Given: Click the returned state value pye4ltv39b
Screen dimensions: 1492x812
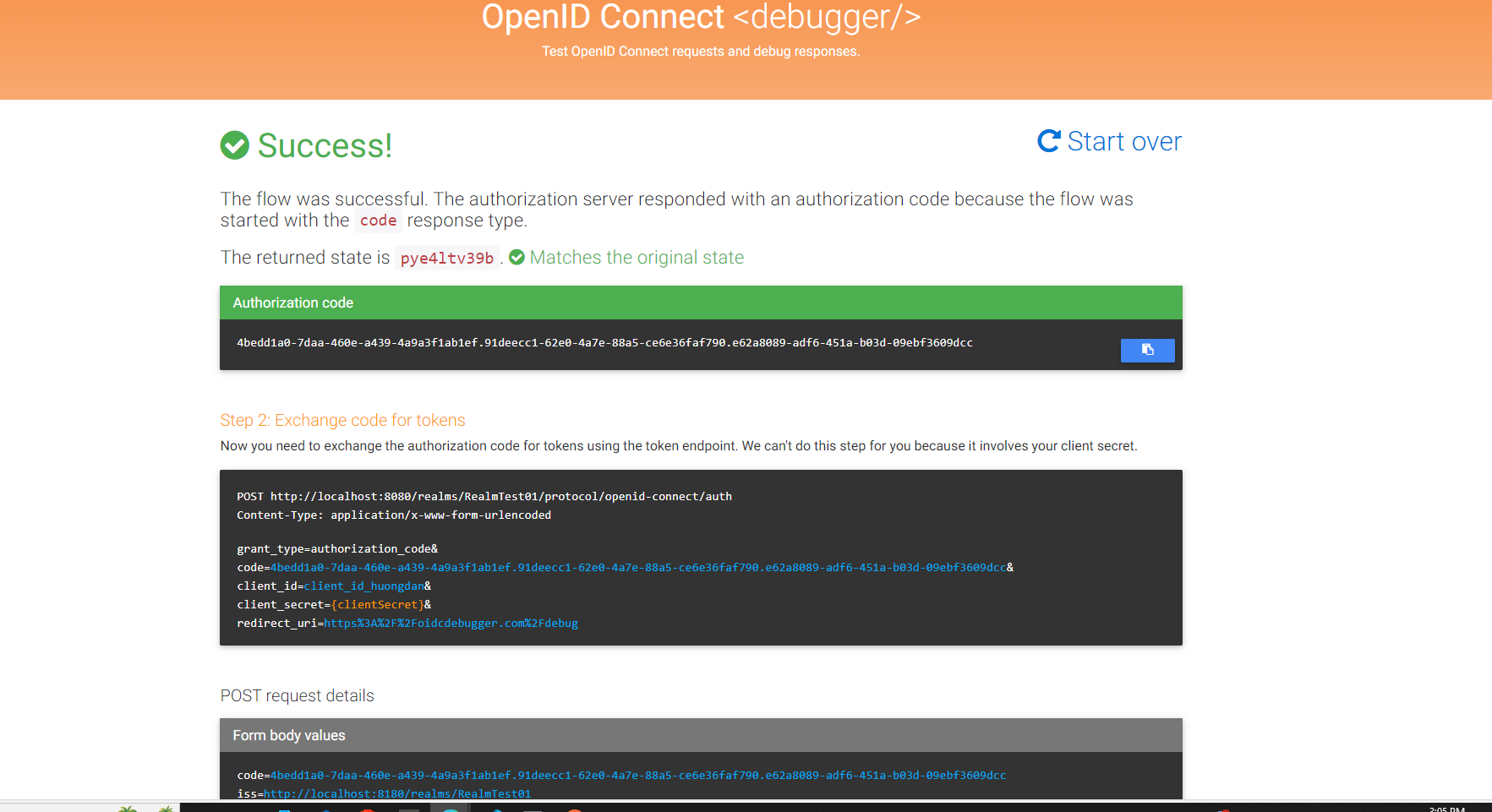Looking at the screenshot, I should (447, 259).
